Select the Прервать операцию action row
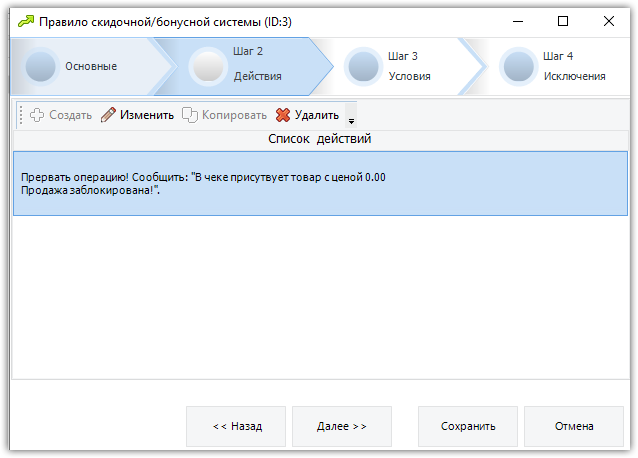The width and height of the screenshot is (638, 458). pos(320,183)
